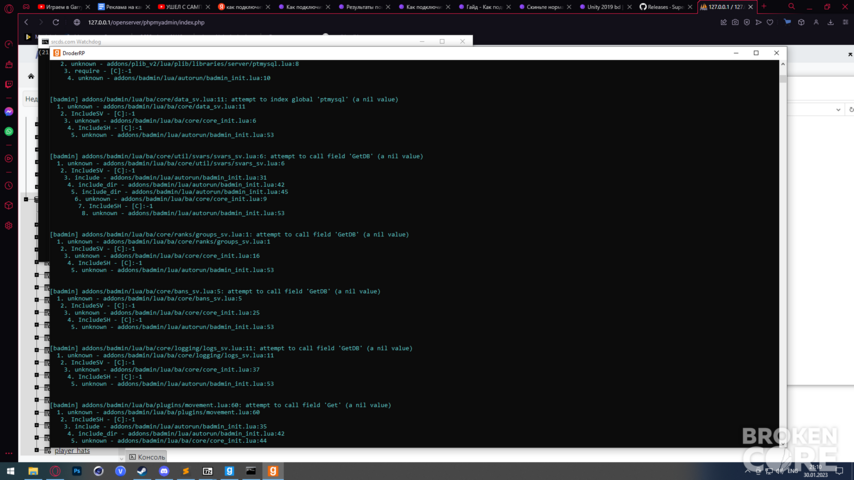The image size is (854, 480).
Task: Open Extensions cube icon in sidebar
Action: (9, 205)
